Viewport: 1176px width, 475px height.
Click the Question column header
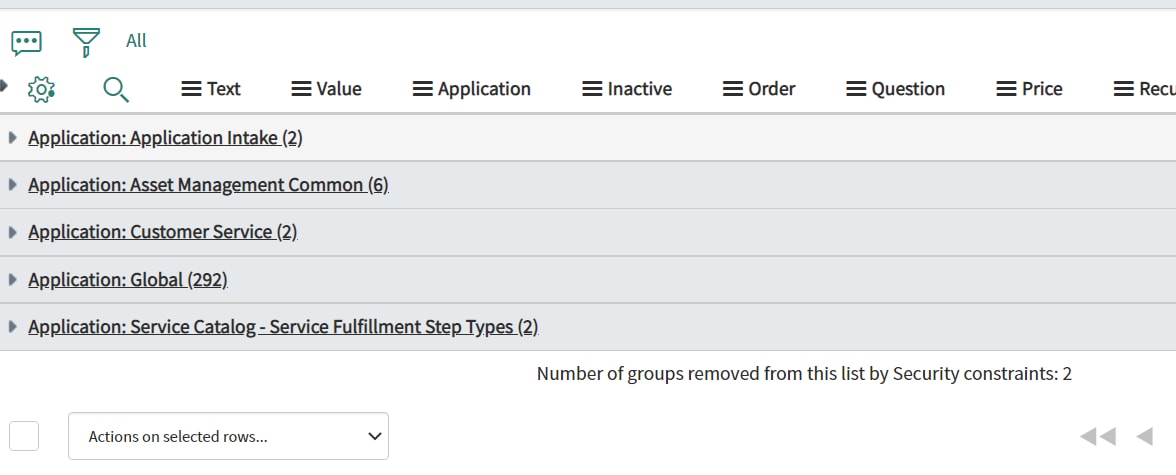coord(908,89)
